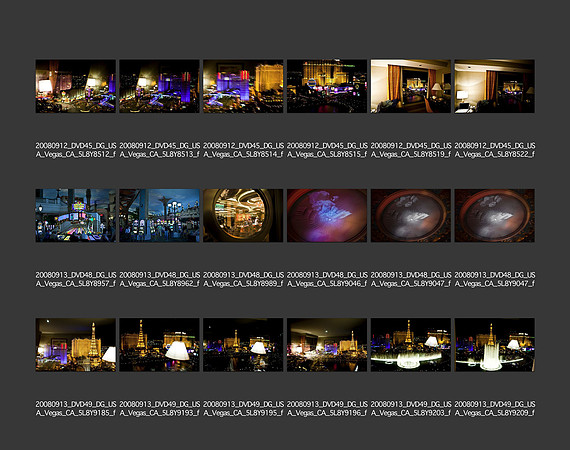
Task: Select file name label ending SL8Y9209_f
Action: (x=495, y=409)
